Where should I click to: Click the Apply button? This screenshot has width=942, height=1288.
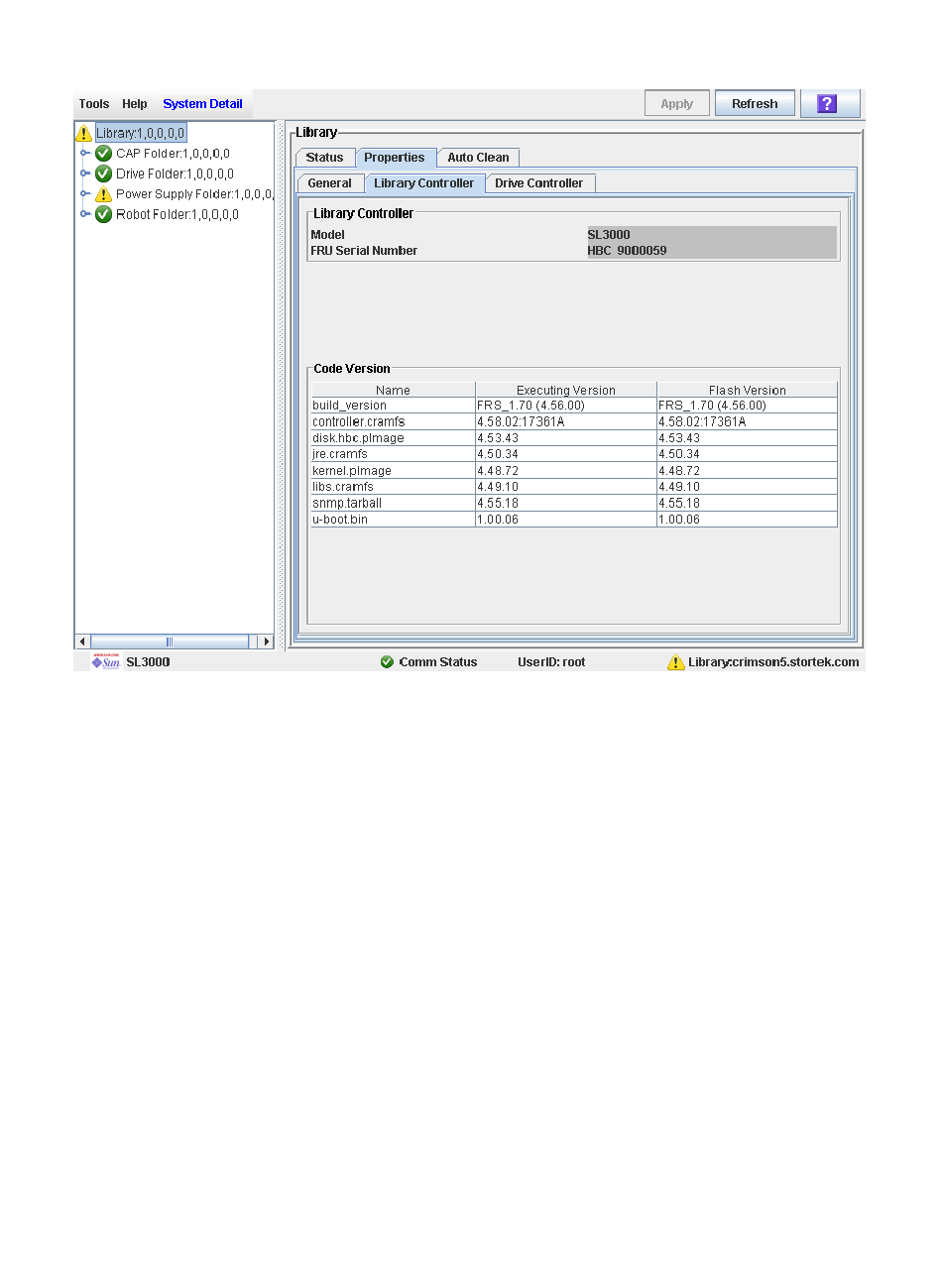(x=677, y=104)
